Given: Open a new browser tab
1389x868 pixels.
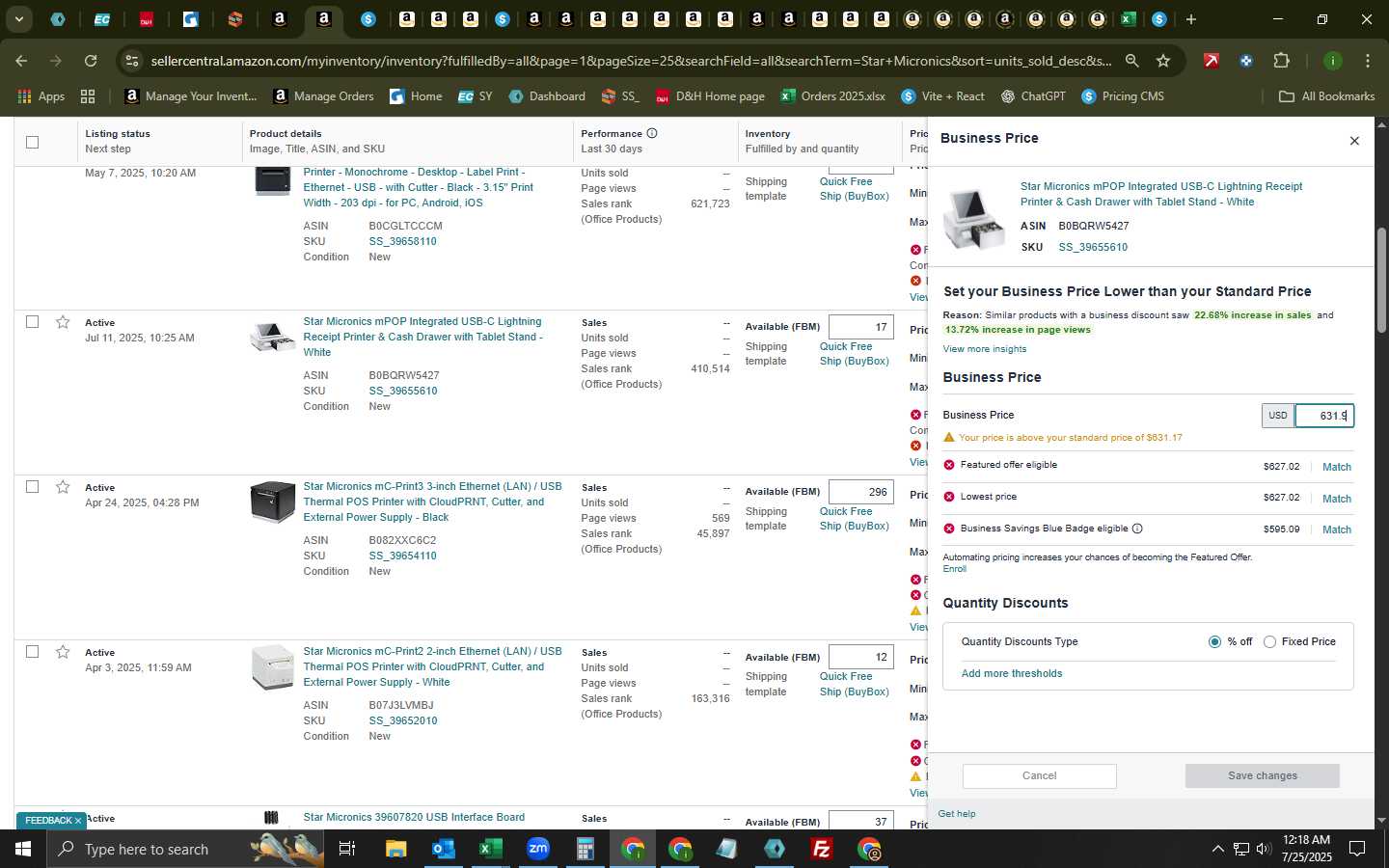Looking at the screenshot, I should tap(1191, 19).
